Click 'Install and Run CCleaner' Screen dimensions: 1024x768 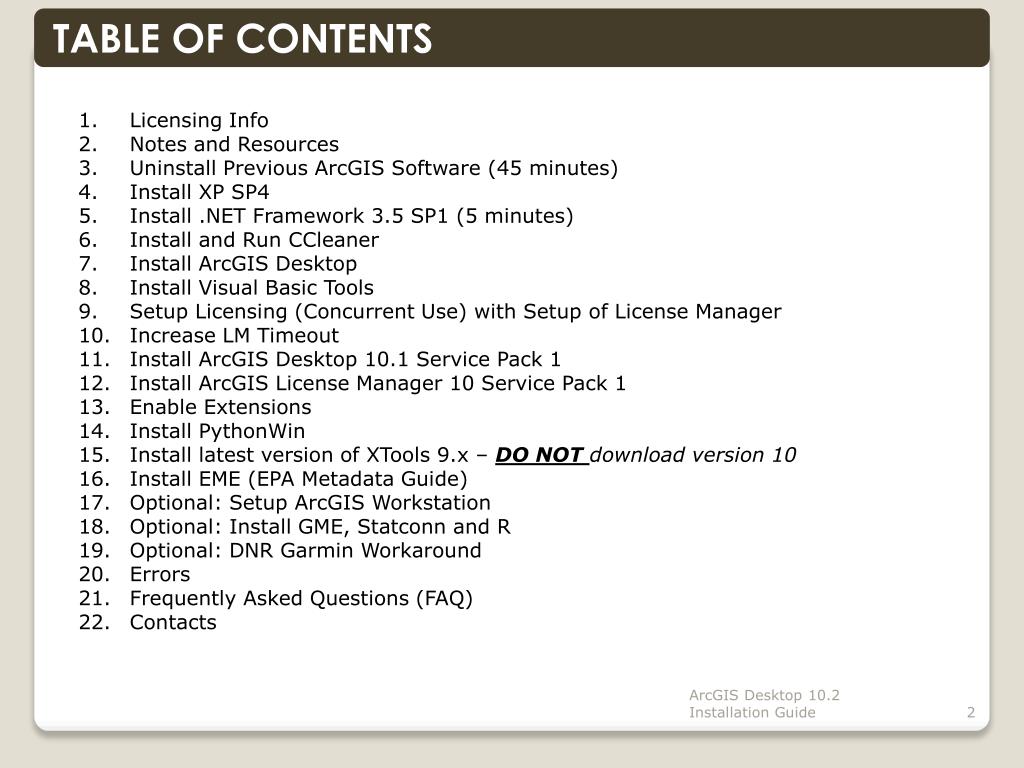(254, 240)
